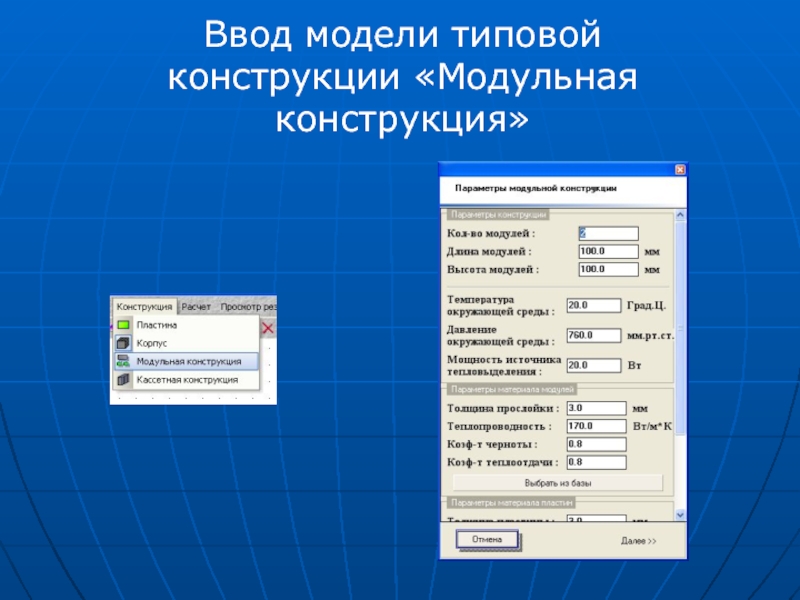Image resolution: width=800 pixels, height=600 pixels.
Task: Click the Далее >> button
Action: tap(638, 540)
